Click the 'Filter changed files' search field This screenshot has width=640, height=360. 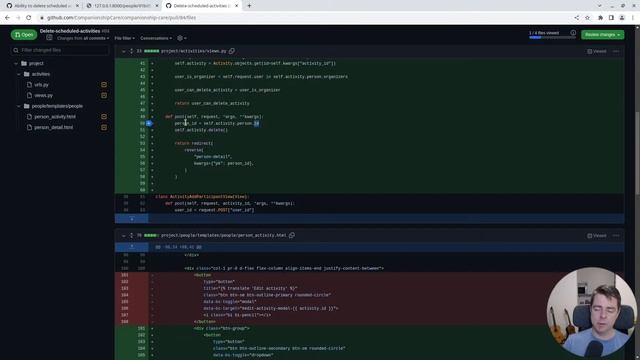(x=60, y=50)
